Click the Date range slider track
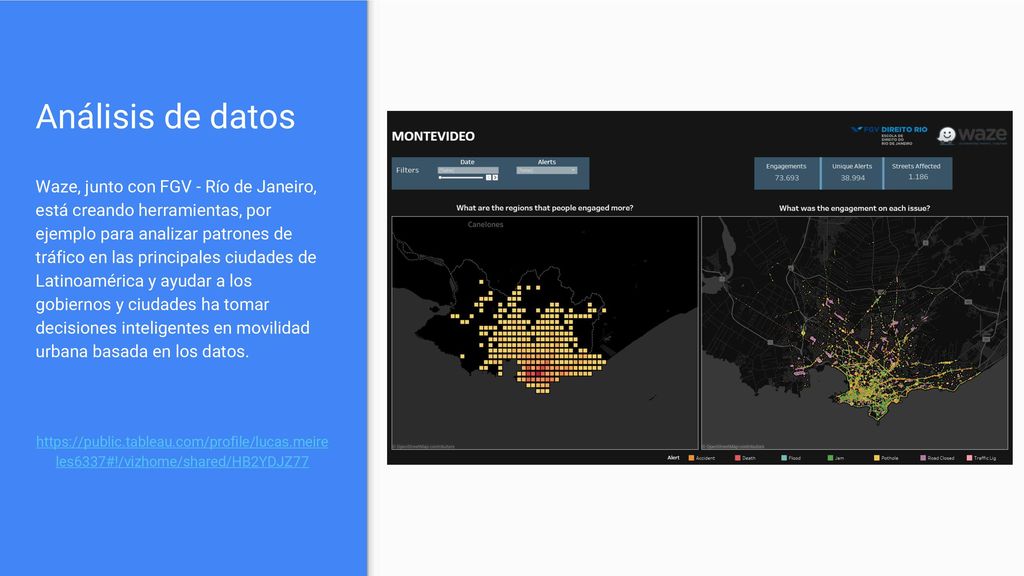Image resolution: width=1024 pixels, height=576 pixels. tap(461, 178)
